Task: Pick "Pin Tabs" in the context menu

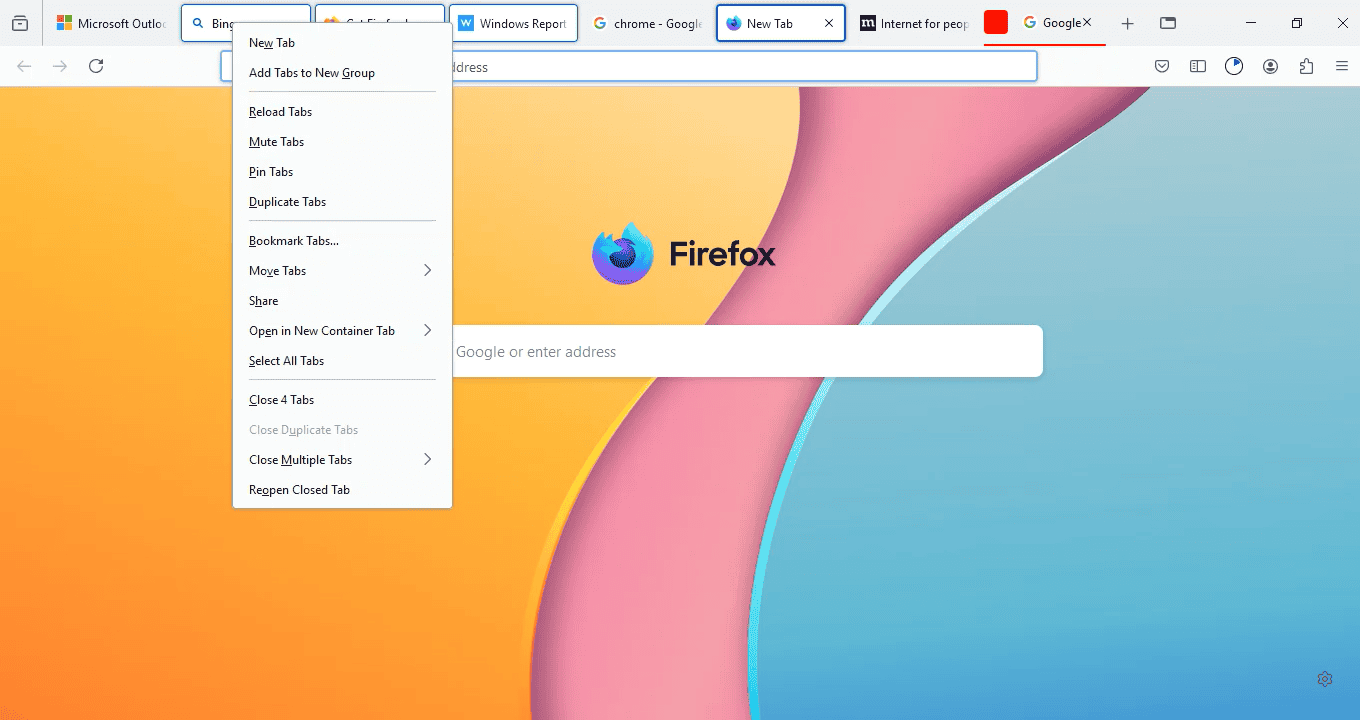Action: point(342,172)
